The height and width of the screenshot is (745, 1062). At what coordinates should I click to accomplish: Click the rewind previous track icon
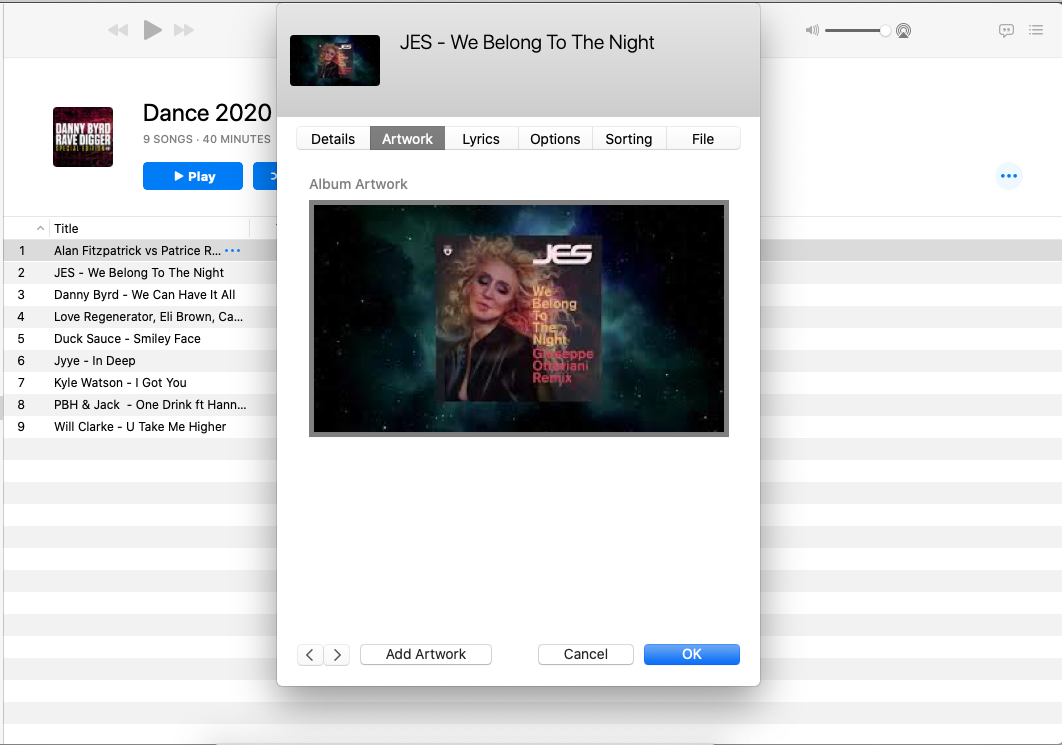tap(118, 30)
